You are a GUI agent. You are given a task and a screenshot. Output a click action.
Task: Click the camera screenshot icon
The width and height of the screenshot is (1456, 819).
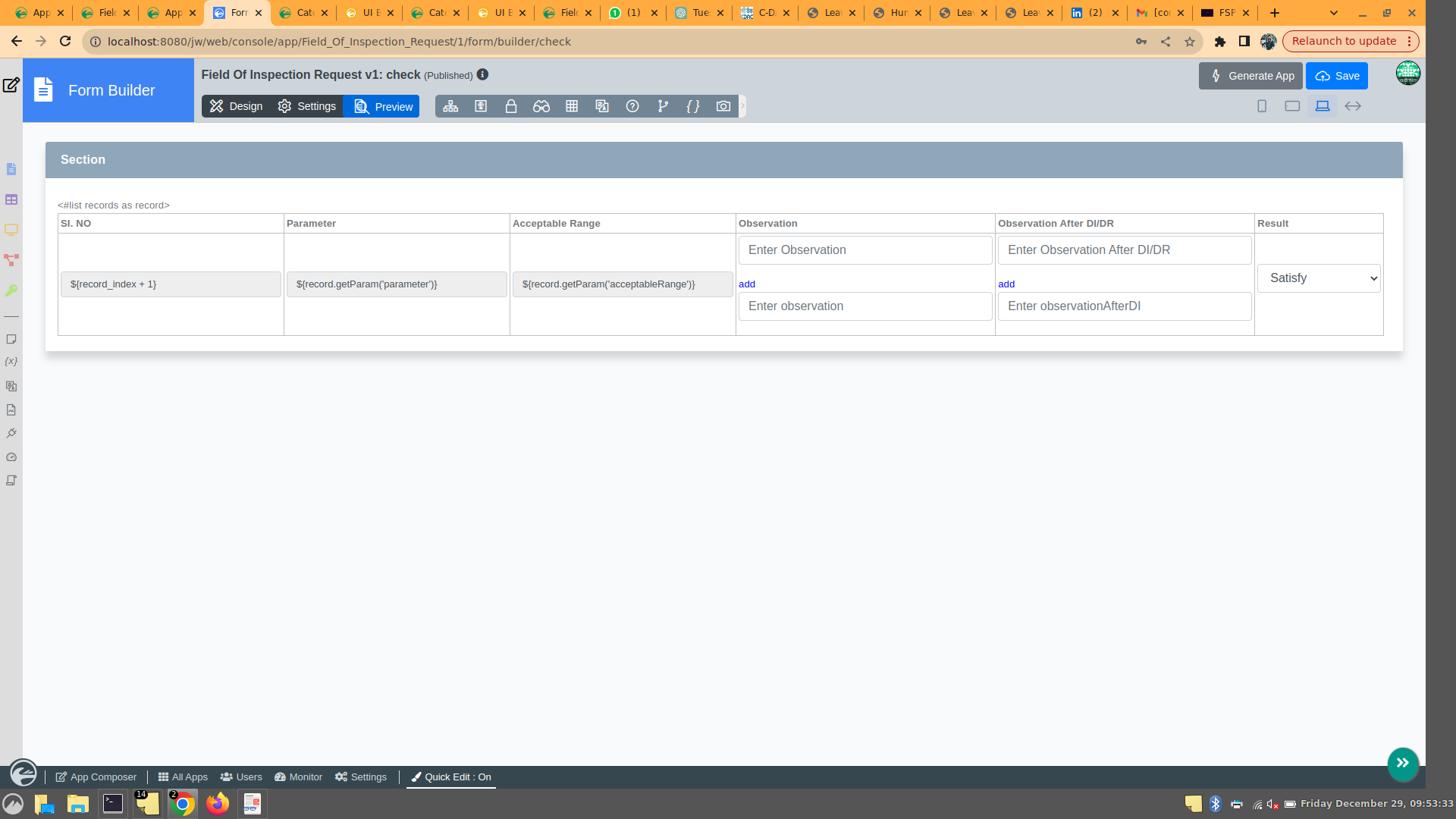point(723,106)
